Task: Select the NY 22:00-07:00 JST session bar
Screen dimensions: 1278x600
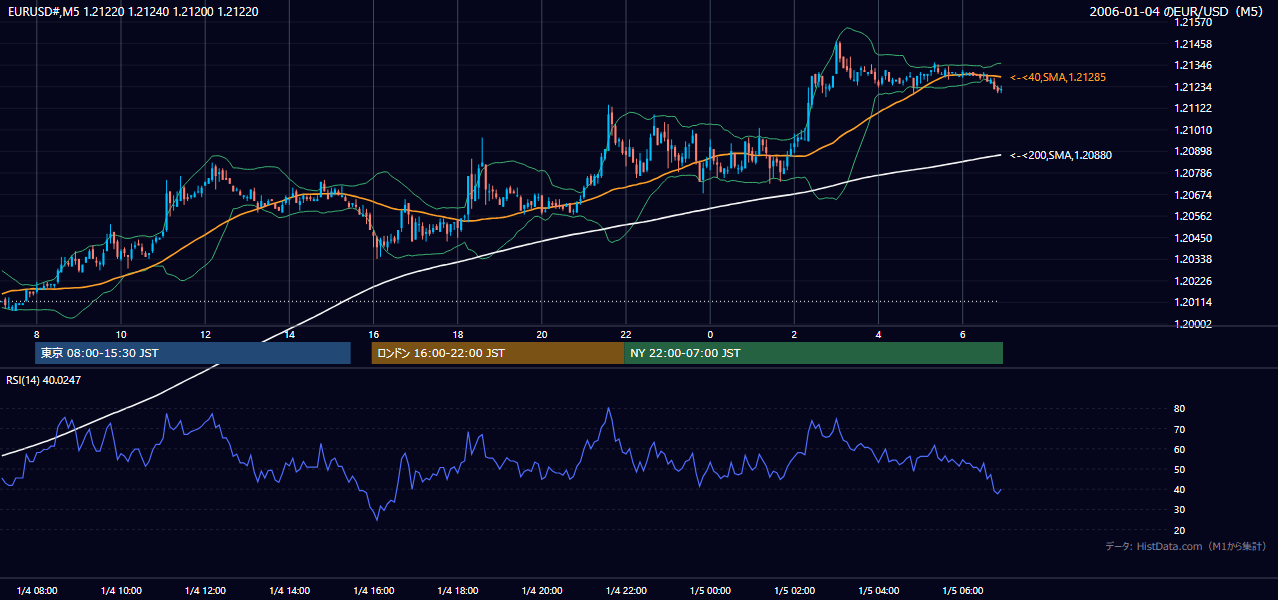Action: point(813,353)
